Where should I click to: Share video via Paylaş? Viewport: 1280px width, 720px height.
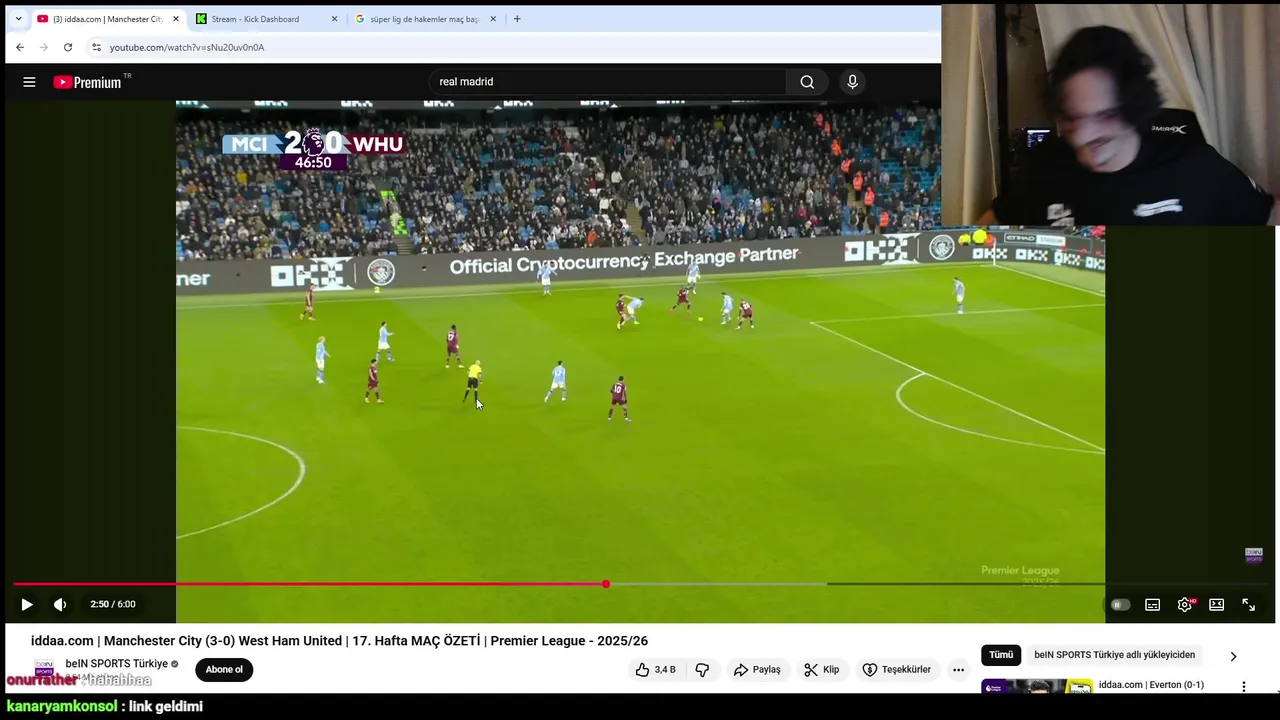[x=757, y=670]
